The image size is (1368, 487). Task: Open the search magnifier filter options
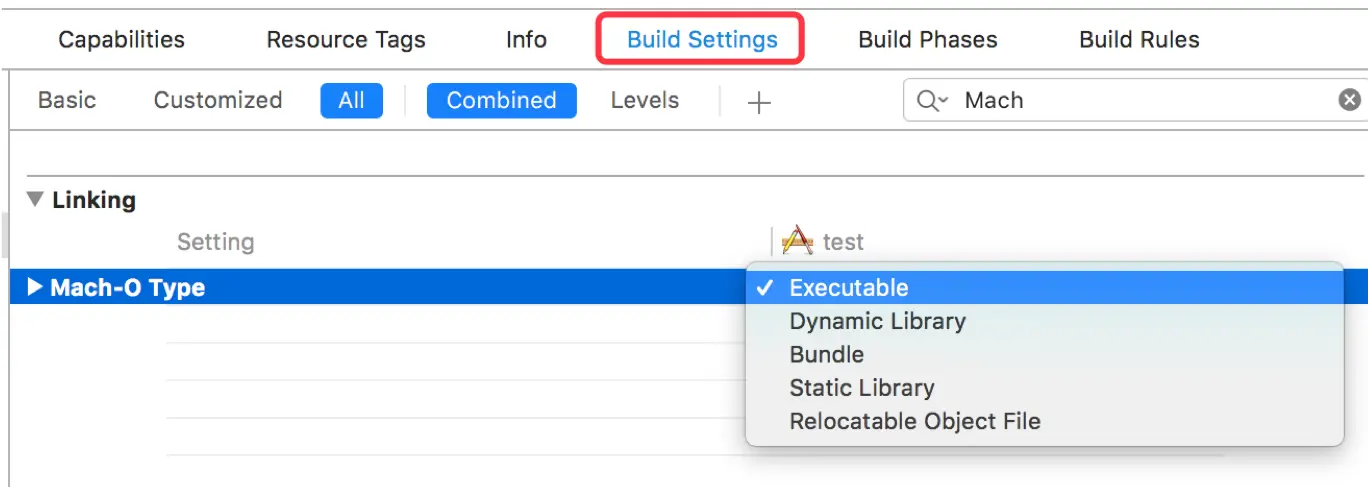(x=930, y=101)
